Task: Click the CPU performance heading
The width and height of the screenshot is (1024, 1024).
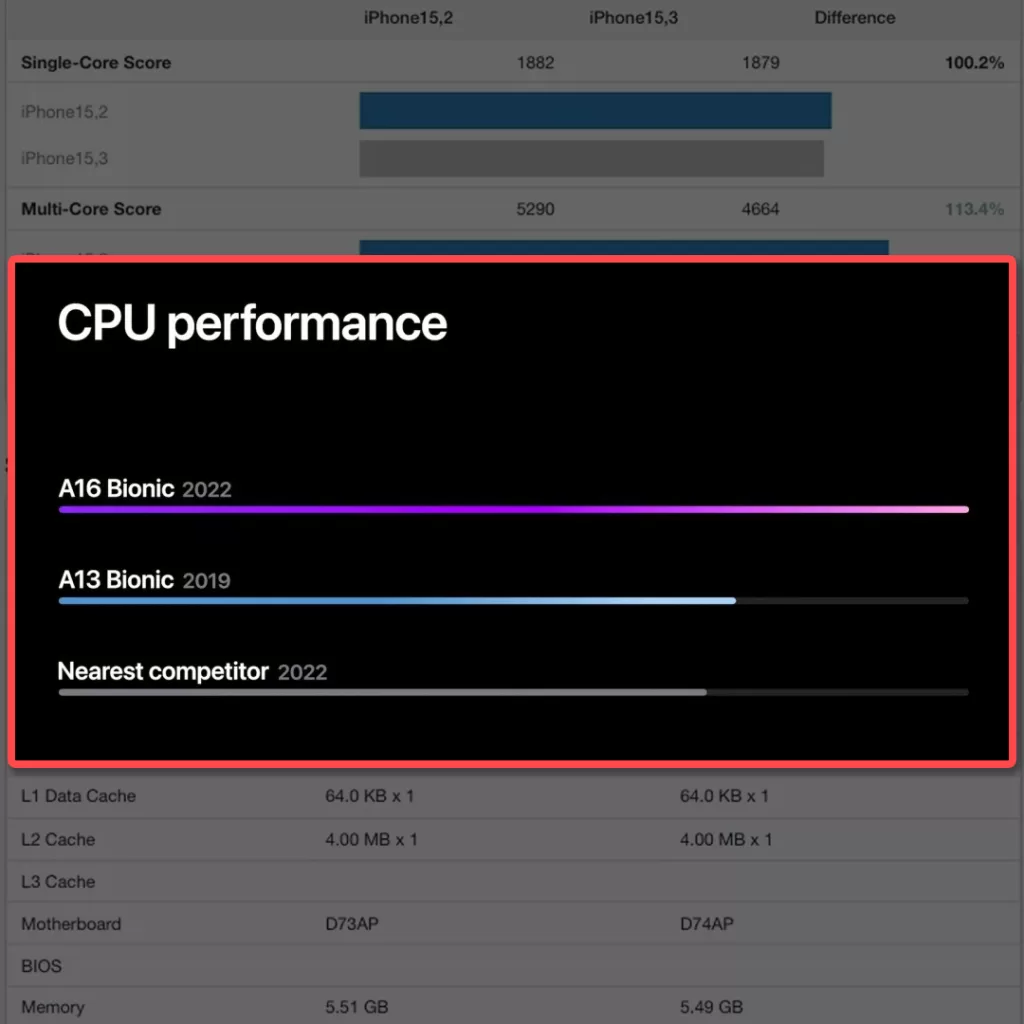Action: coord(253,323)
